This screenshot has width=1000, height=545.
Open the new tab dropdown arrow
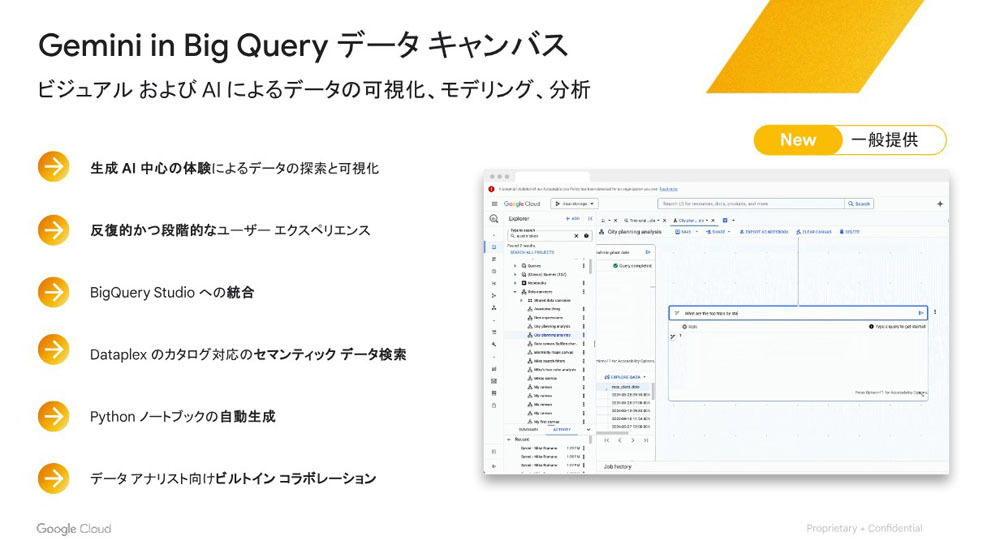733,221
